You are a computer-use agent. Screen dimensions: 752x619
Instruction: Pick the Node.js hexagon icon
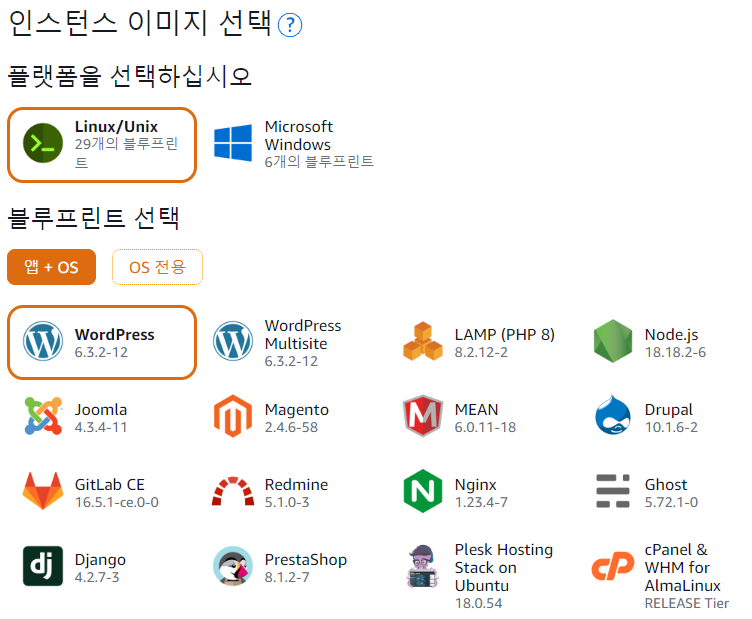613,341
